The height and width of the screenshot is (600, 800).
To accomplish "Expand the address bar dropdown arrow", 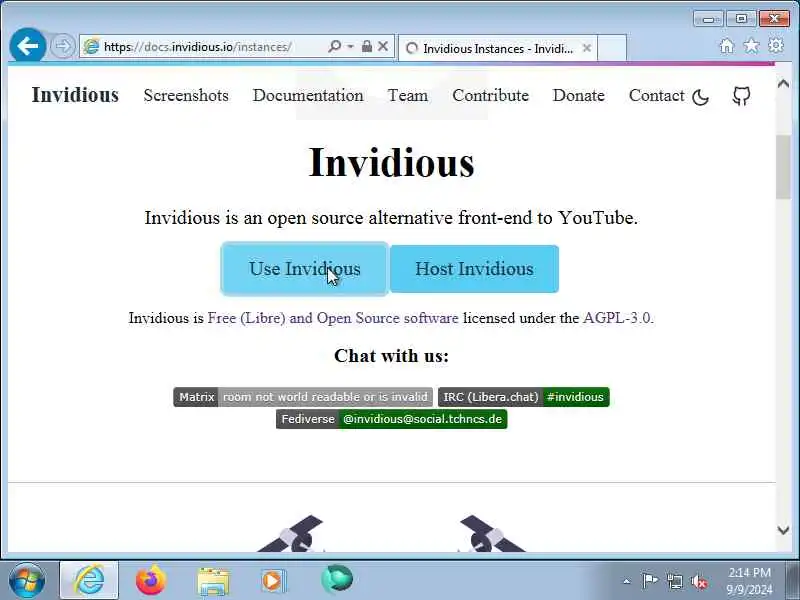I will pyautogui.click(x=351, y=46).
